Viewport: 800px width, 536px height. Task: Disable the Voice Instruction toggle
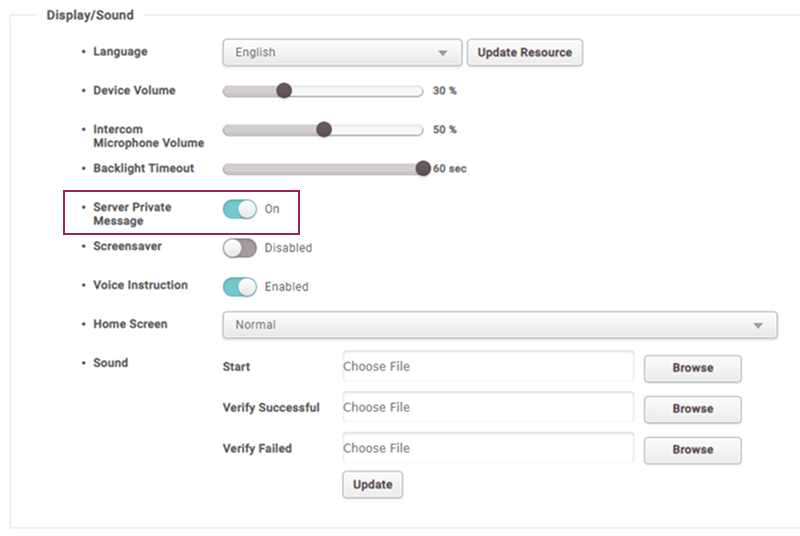(240, 287)
